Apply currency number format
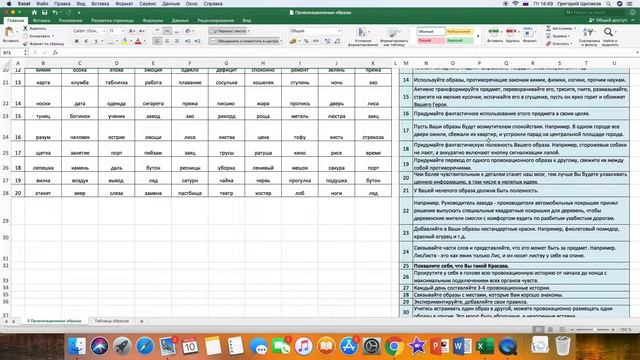 click(x=293, y=41)
